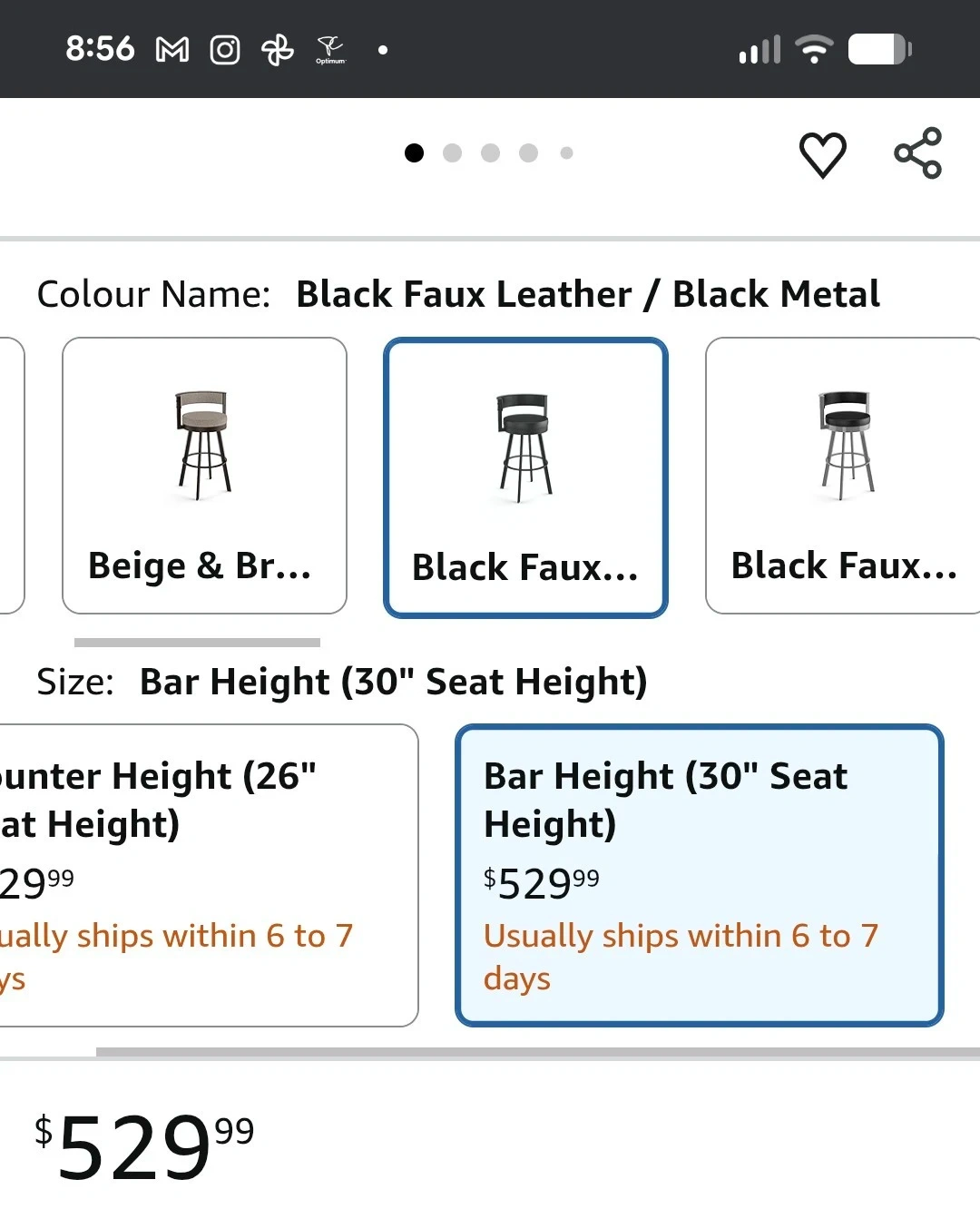Go to second image carousel dot
The image size is (980, 1209).
(x=452, y=153)
